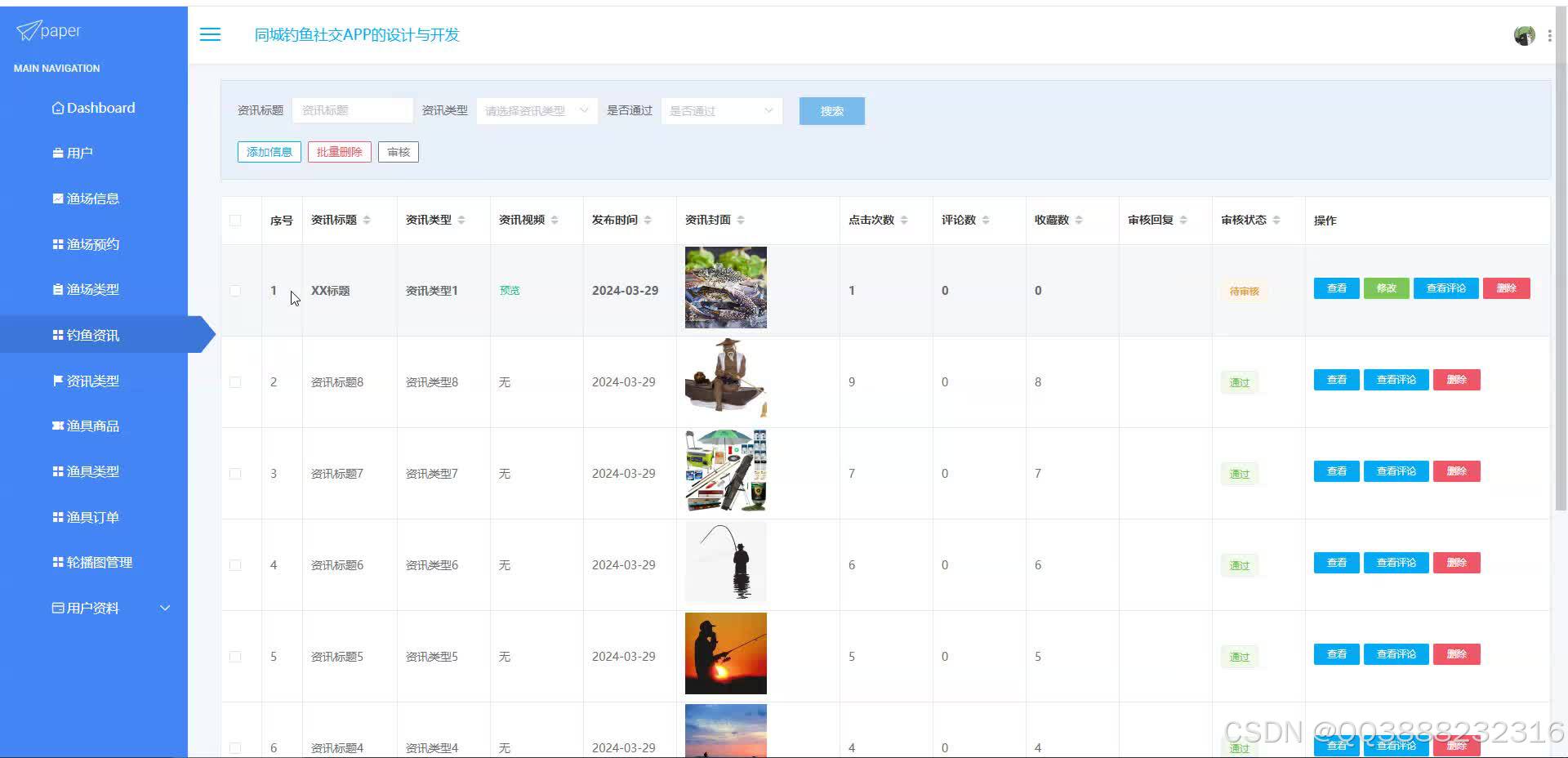Sort by 资讯封面 column arrows
Viewport: 1568px width, 758px height.
coord(741,220)
